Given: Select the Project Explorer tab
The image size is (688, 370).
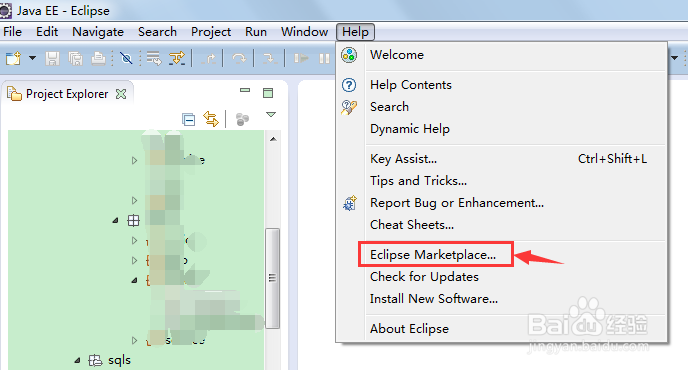Looking at the screenshot, I should (67, 93).
